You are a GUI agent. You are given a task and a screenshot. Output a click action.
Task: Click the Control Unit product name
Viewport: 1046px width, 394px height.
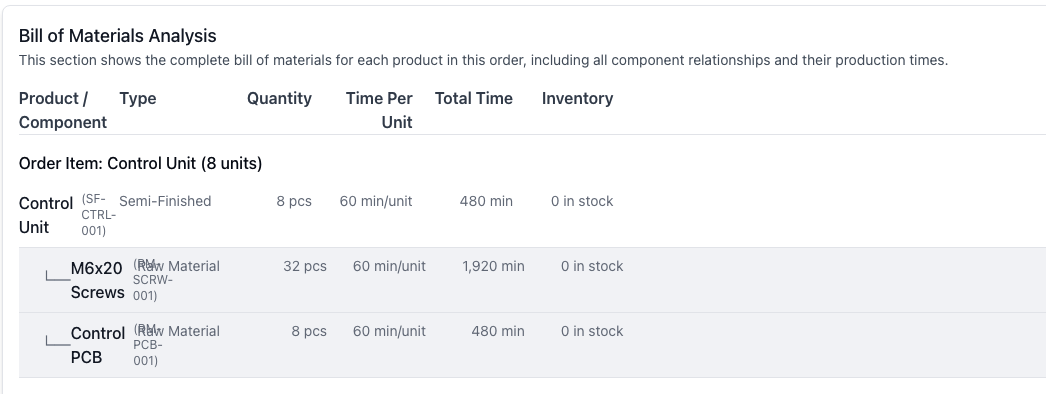tap(45, 215)
